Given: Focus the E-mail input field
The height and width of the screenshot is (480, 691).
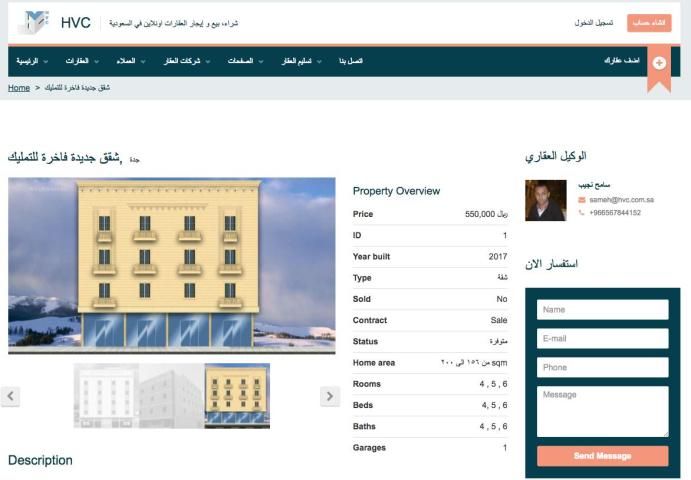Looking at the screenshot, I should pos(602,339).
